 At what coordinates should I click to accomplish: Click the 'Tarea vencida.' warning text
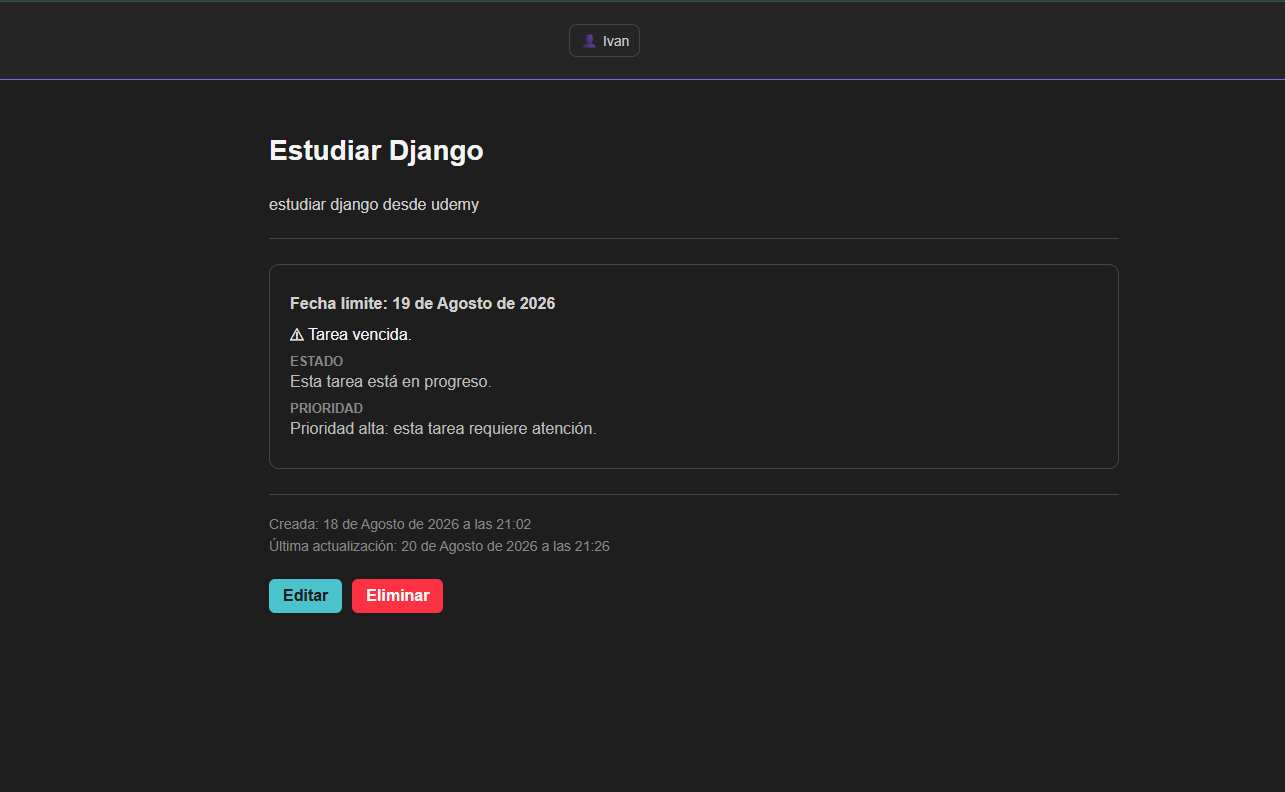click(x=360, y=335)
